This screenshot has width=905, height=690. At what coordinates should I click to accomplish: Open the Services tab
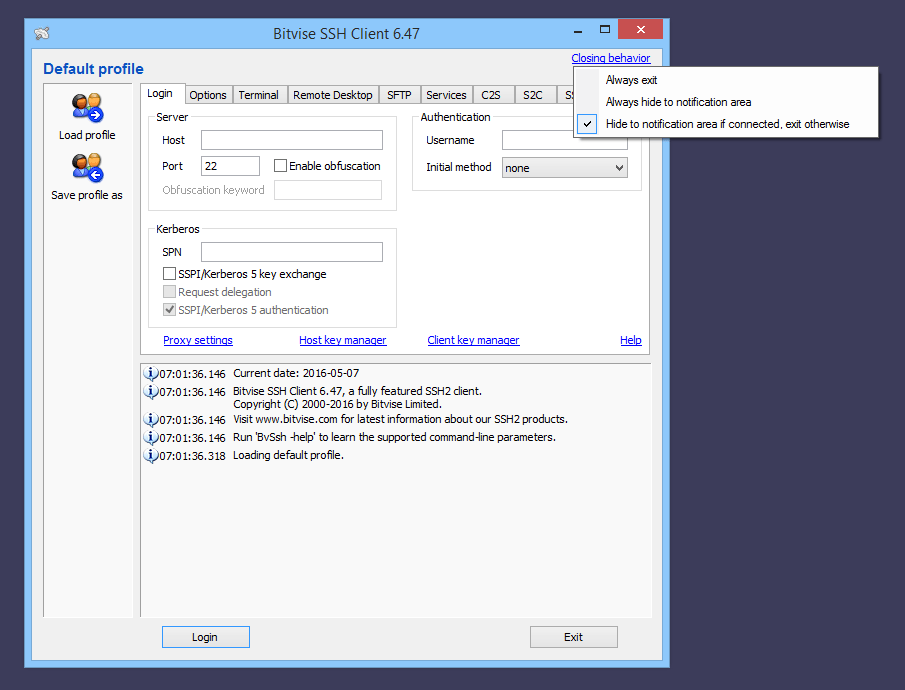coord(446,94)
